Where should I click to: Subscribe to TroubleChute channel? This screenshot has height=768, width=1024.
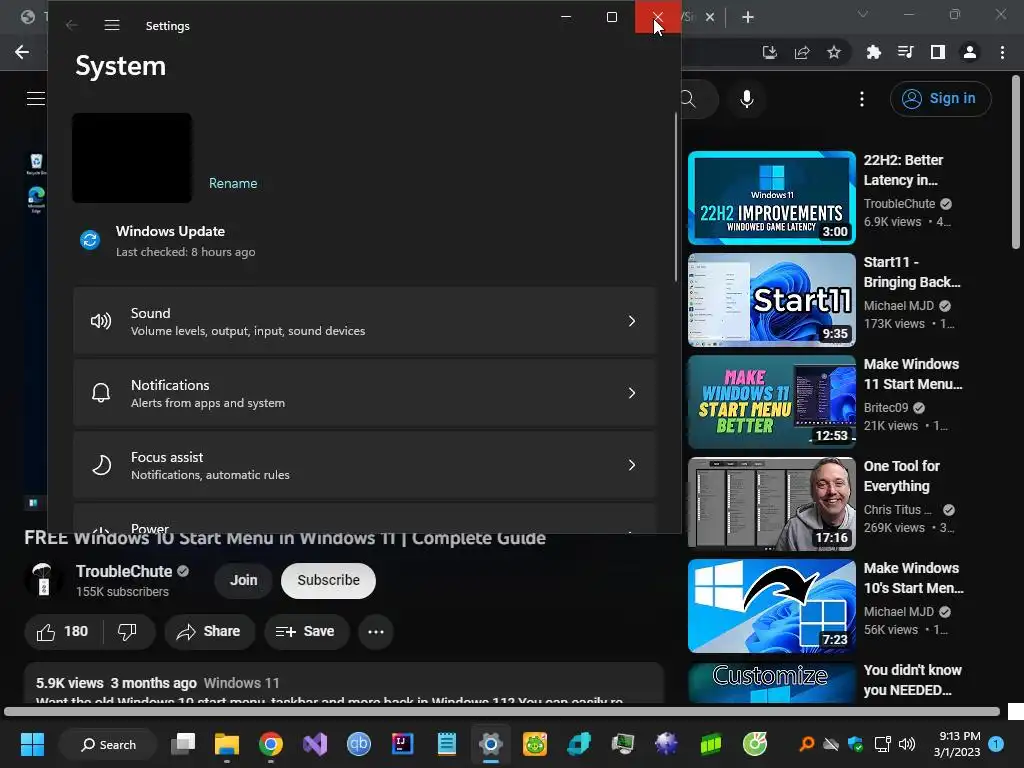(328, 581)
